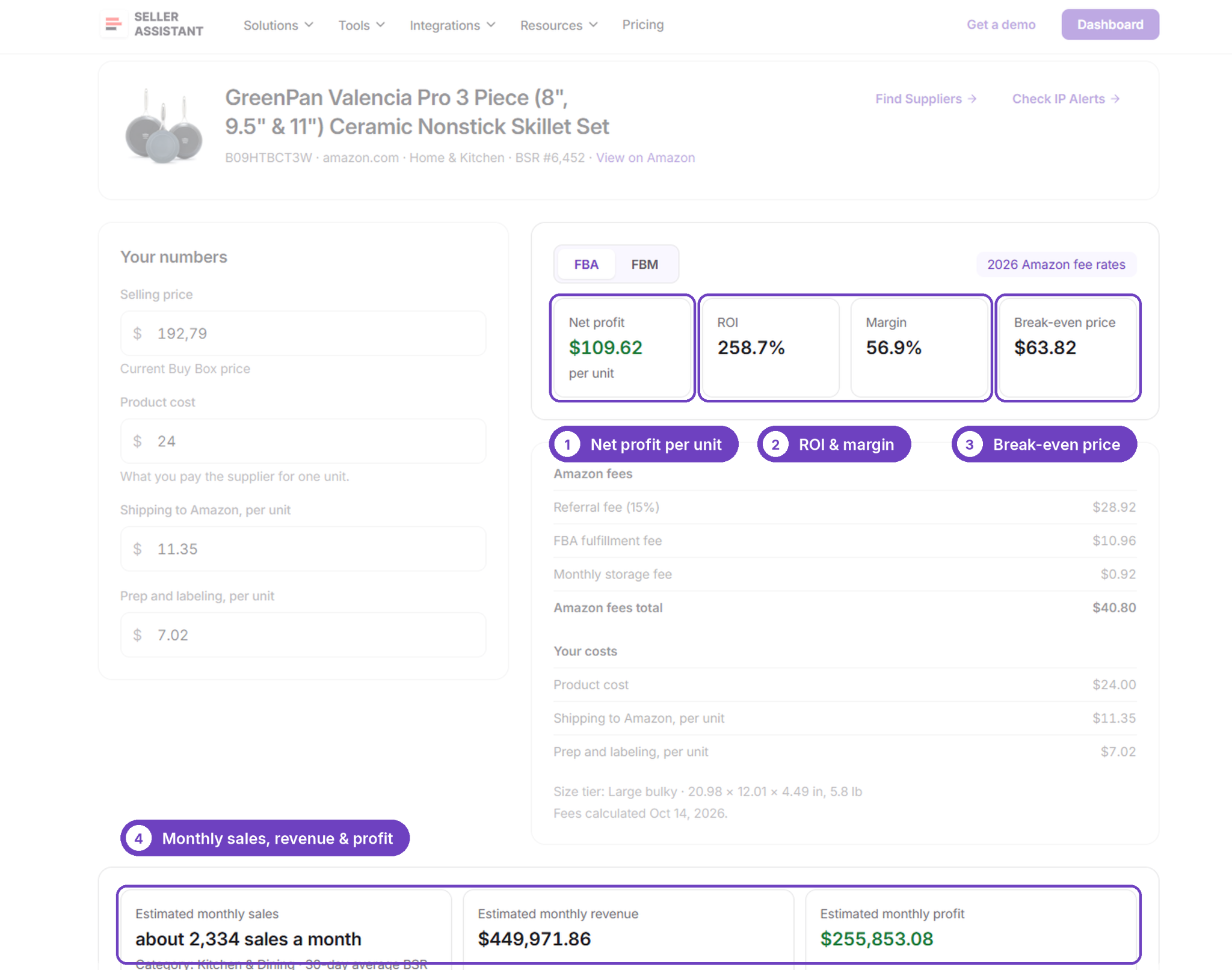Click the Estimated monthly revenue $449,971.86
The image size is (1232, 970).
[534, 939]
